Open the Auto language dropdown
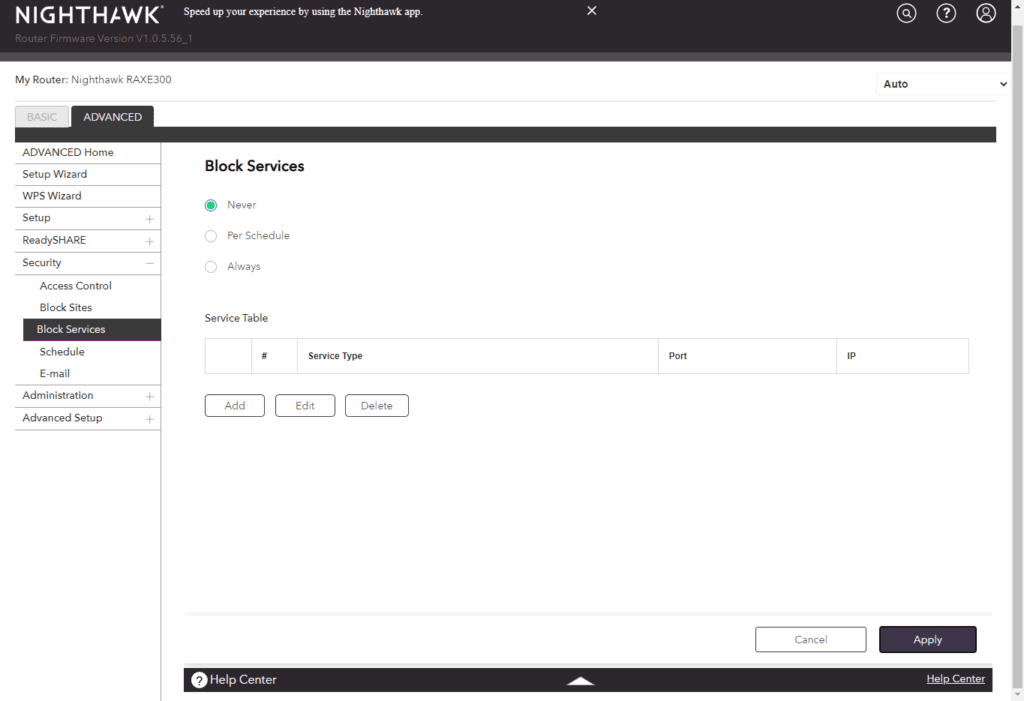The width and height of the screenshot is (1024, 701). (944, 84)
